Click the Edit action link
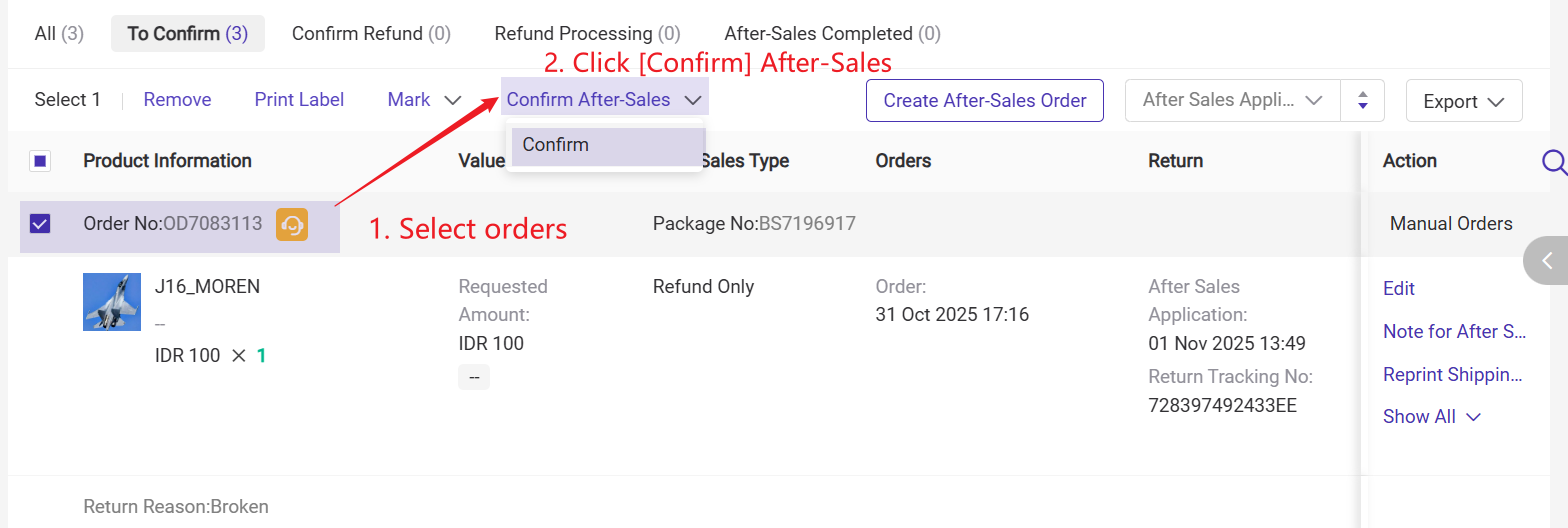 pos(1398,289)
